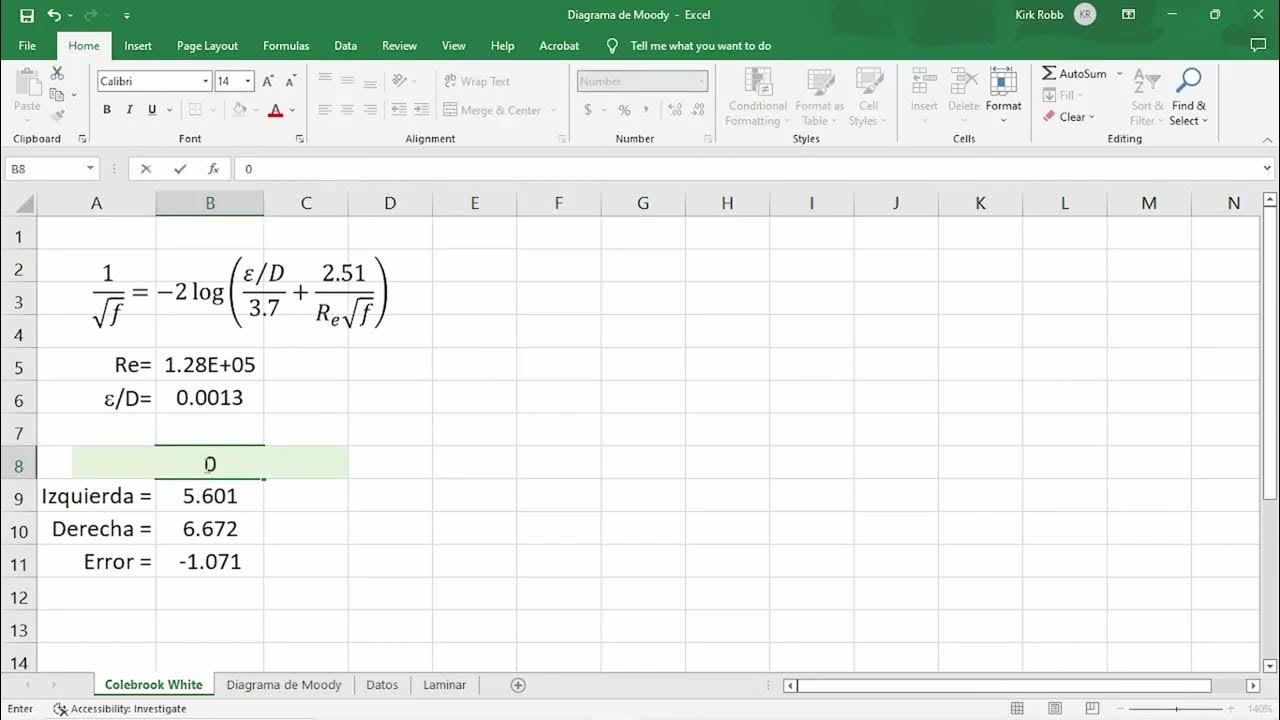The image size is (1280, 720).
Task: Switch to the Page Layout ribbon tab
Action: (x=207, y=46)
